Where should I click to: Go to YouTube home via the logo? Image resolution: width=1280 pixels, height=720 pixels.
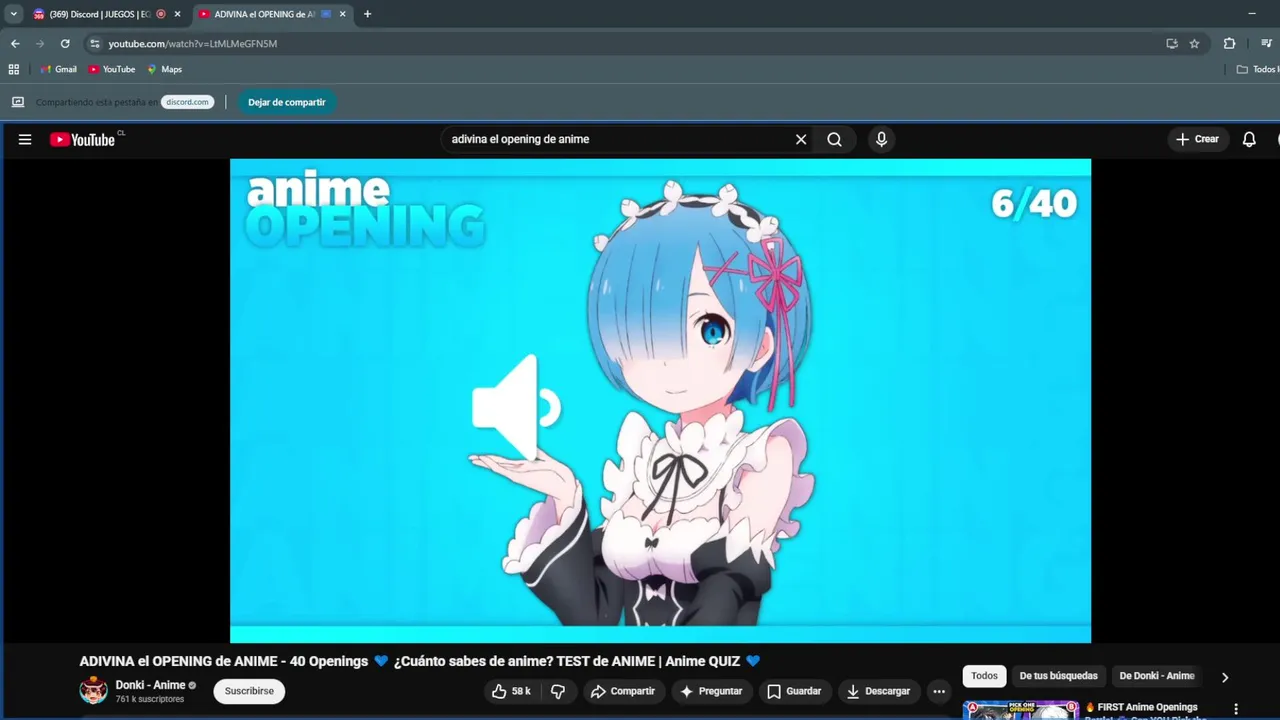83,140
